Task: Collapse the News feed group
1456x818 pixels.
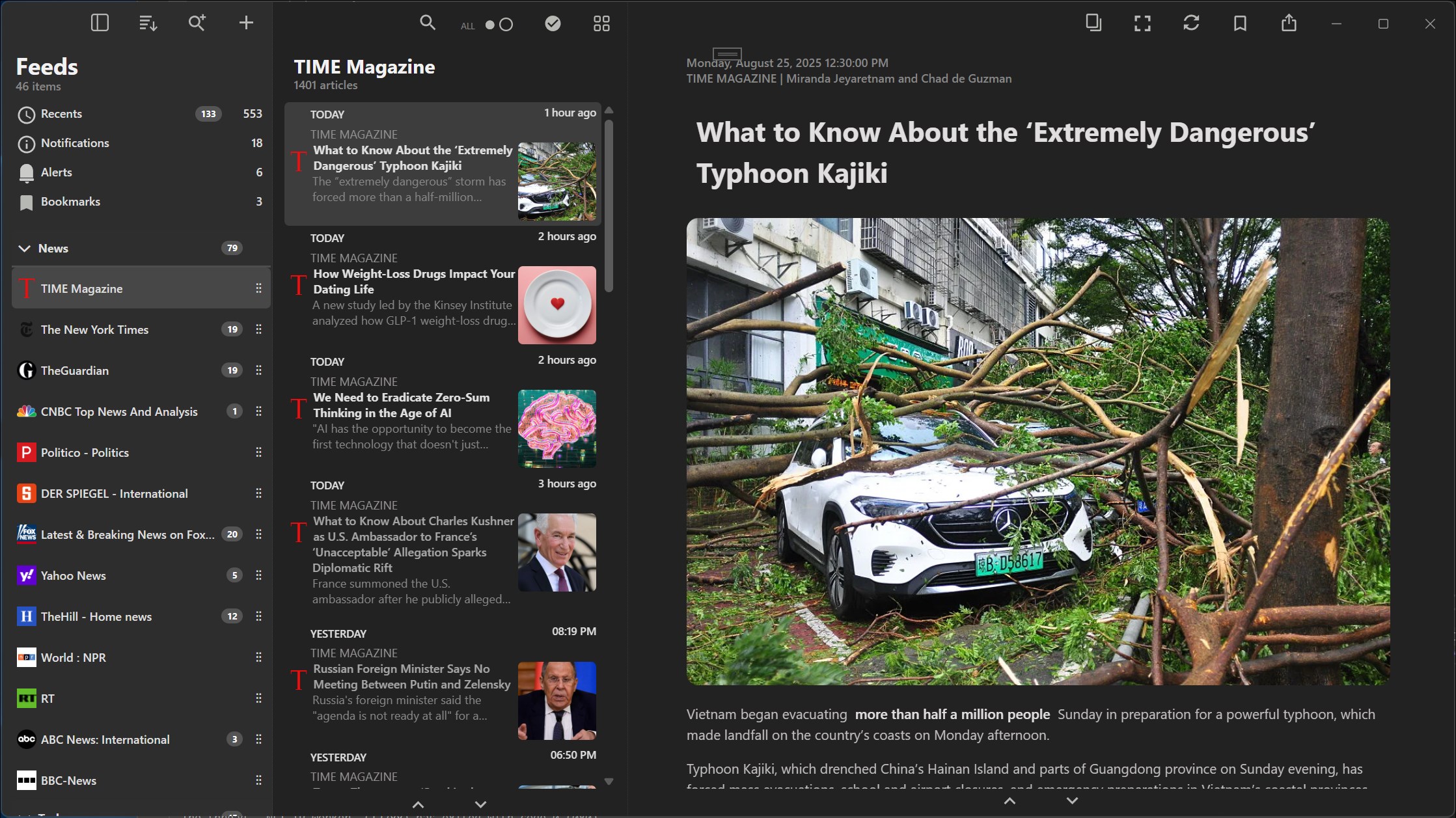Action: [25, 249]
